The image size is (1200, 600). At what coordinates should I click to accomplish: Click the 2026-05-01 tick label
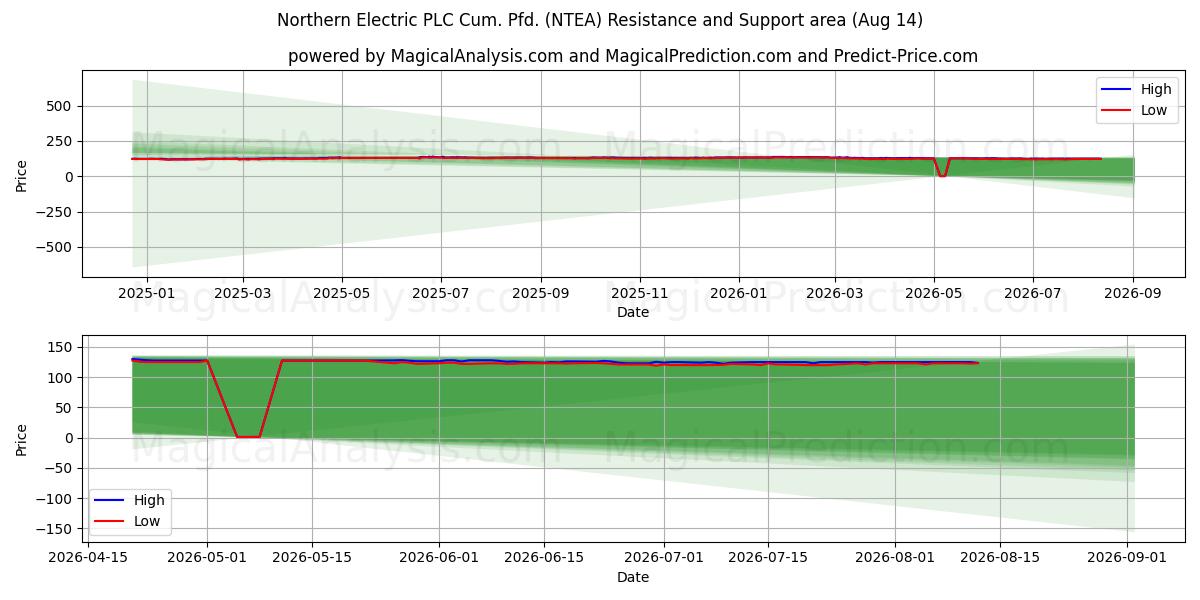[207, 558]
